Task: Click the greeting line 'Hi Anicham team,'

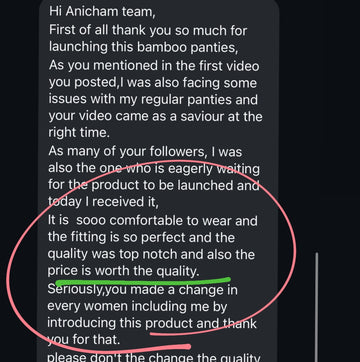Action: tap(102, 12)
